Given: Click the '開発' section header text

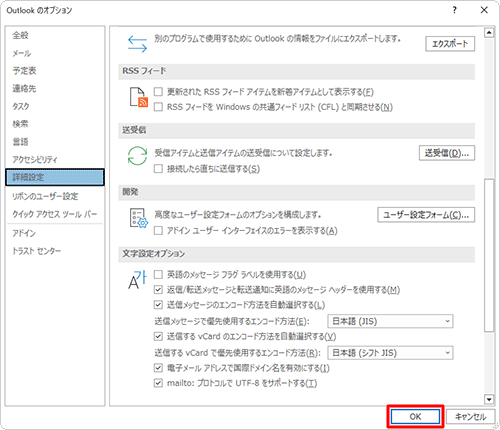Looking at the screenshot, I should click(130, 192).
